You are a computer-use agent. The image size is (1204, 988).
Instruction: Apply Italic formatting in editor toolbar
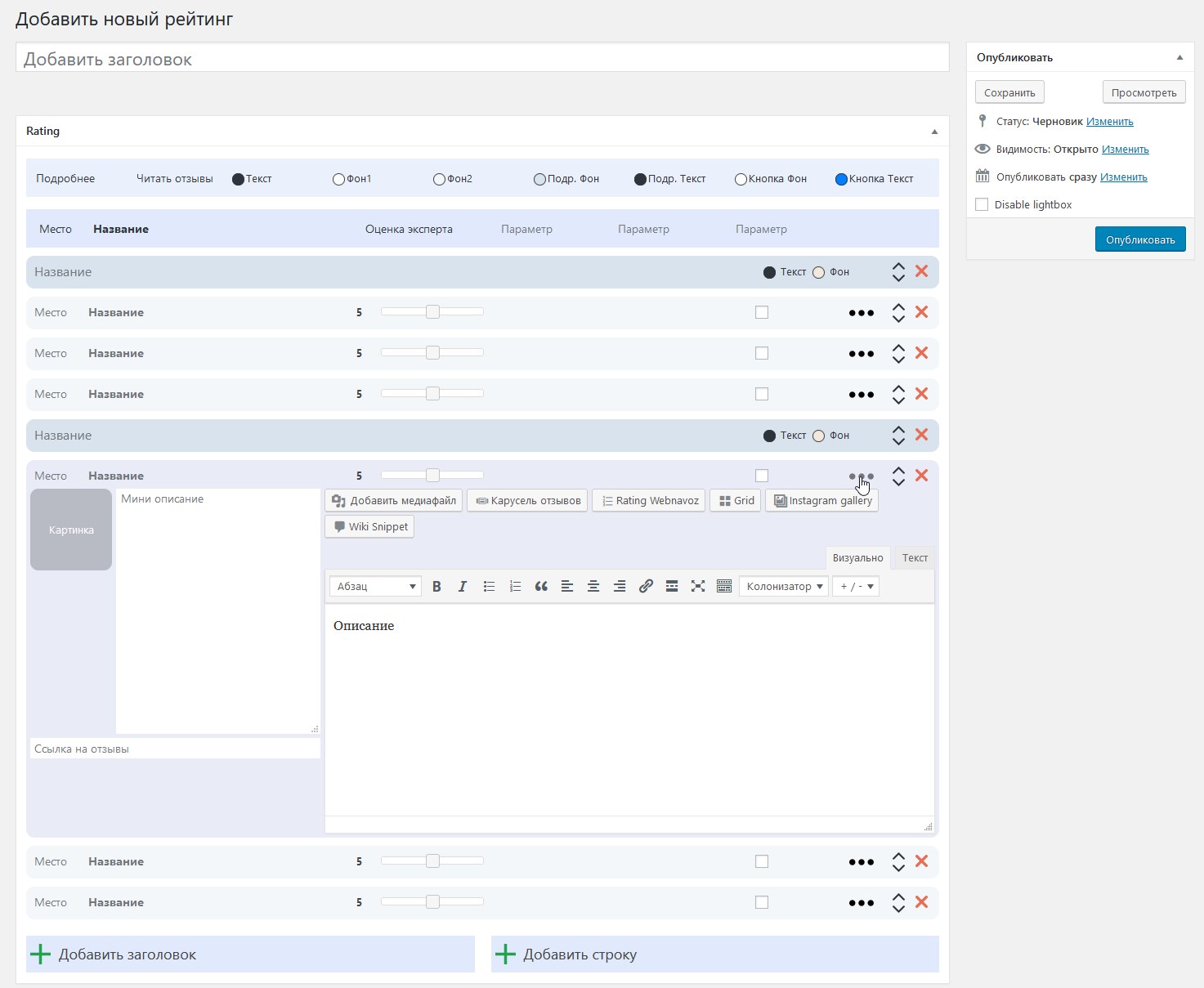463,586
